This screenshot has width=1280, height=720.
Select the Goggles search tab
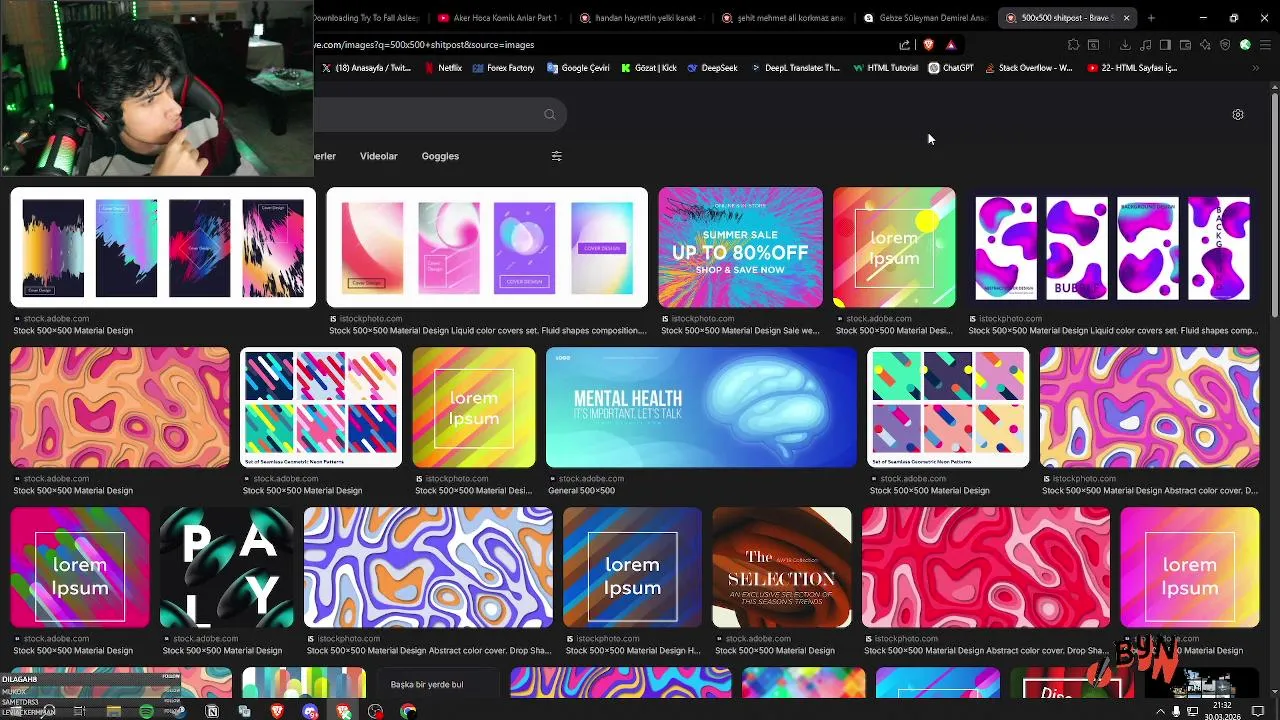pyautogui.click(x=440, y=156)
